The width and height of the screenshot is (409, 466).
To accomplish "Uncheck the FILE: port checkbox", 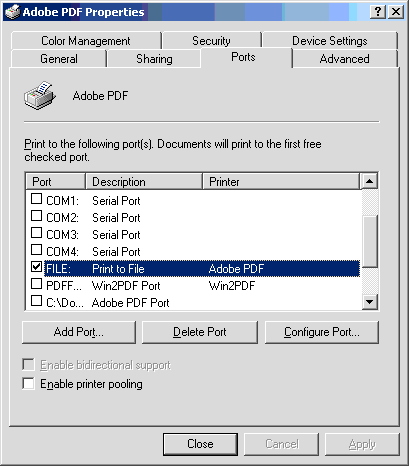I will [x=36, y=266].
